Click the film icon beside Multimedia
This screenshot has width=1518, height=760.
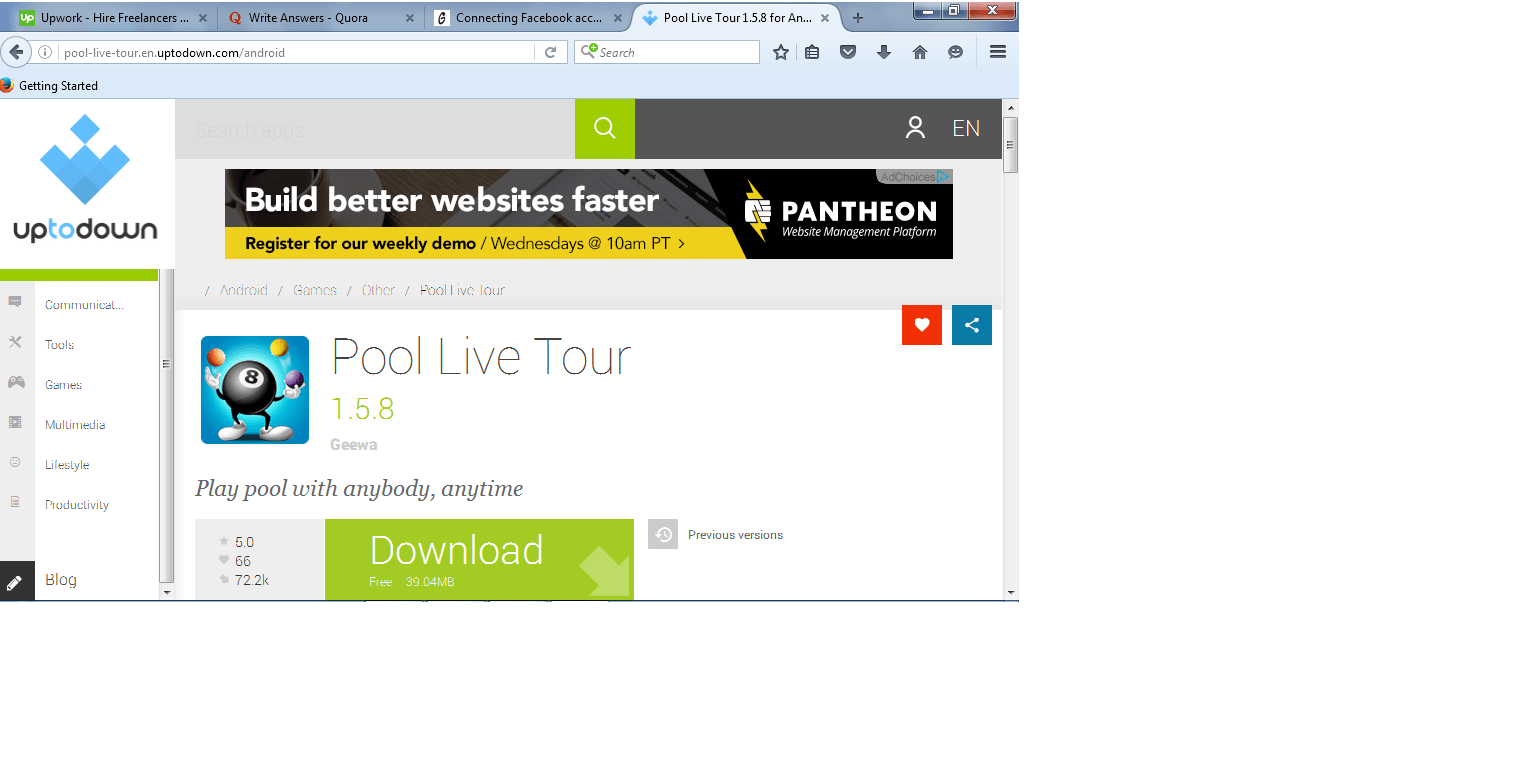tap(15, 422)
